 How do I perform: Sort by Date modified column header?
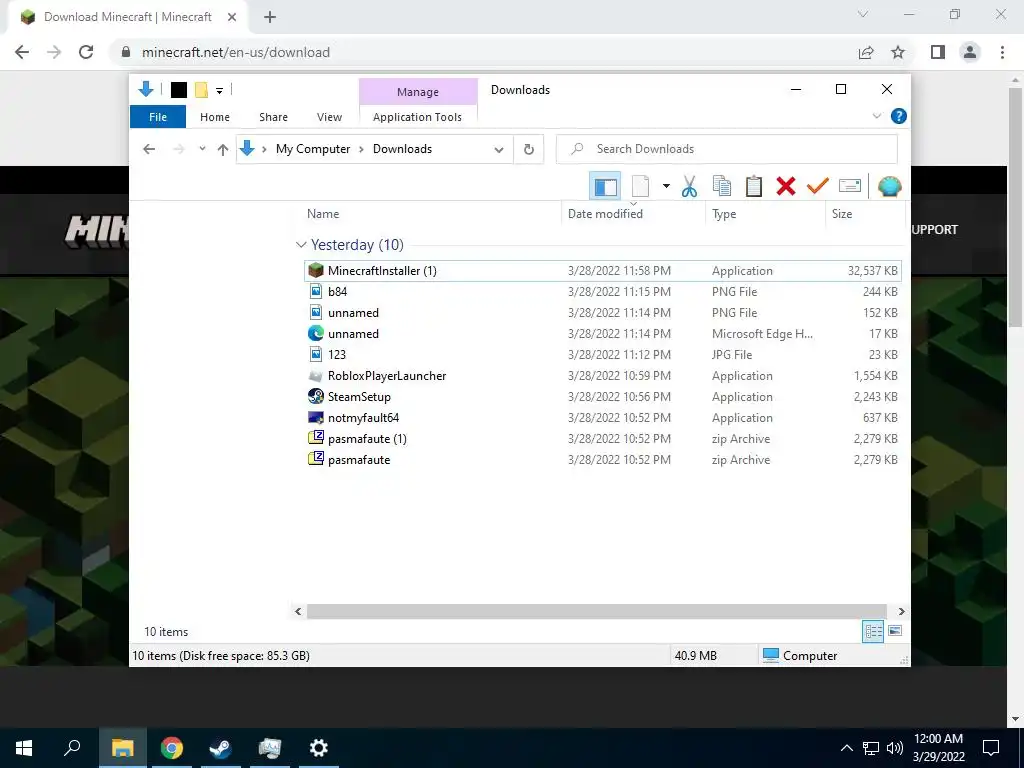click(633, 214)
